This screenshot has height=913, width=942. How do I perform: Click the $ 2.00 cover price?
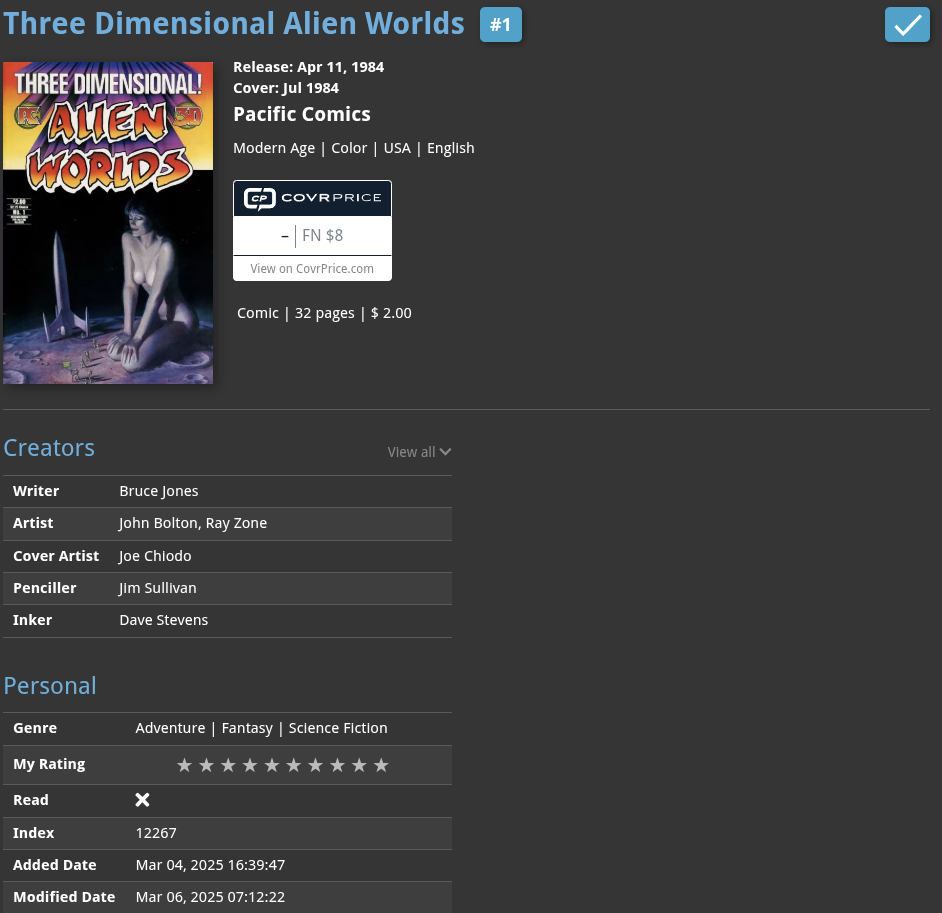[391, 314]
